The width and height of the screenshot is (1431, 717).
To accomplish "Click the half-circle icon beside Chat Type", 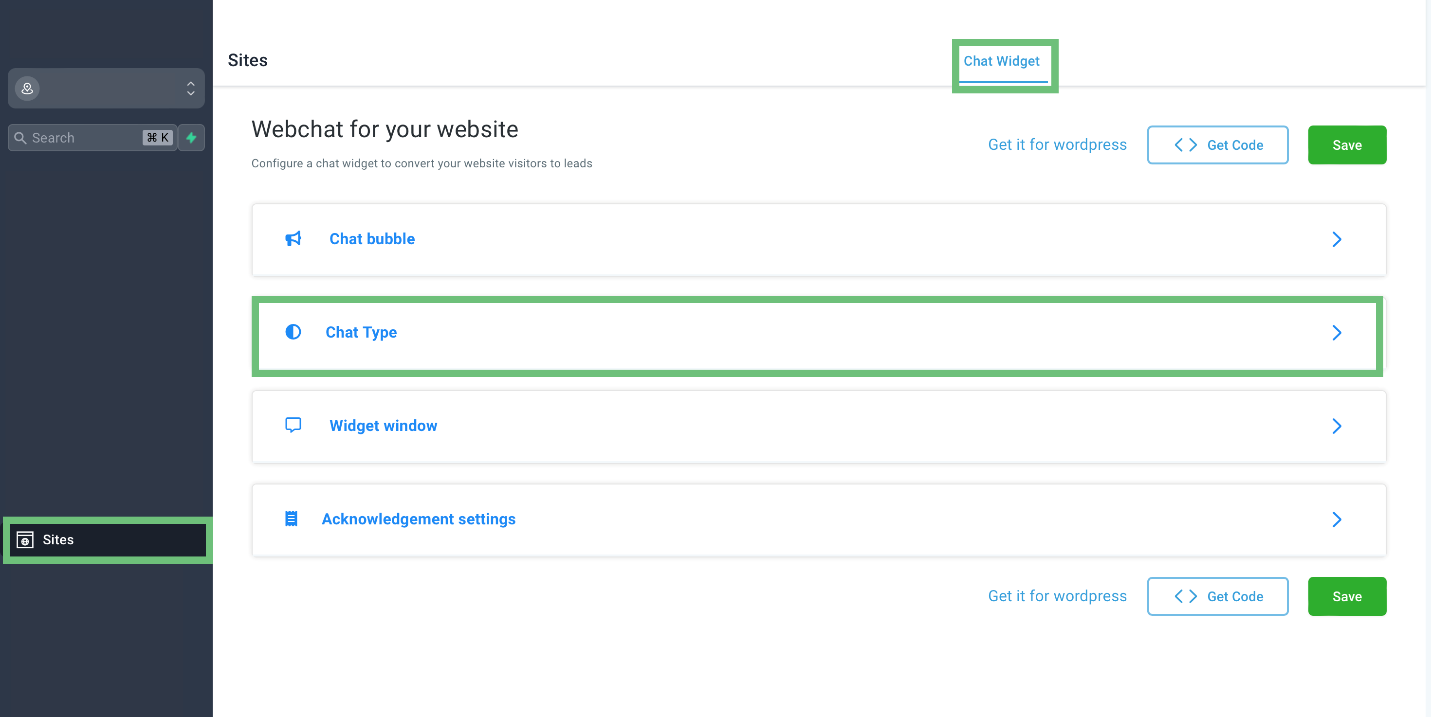I will click(x=293, y=332).
